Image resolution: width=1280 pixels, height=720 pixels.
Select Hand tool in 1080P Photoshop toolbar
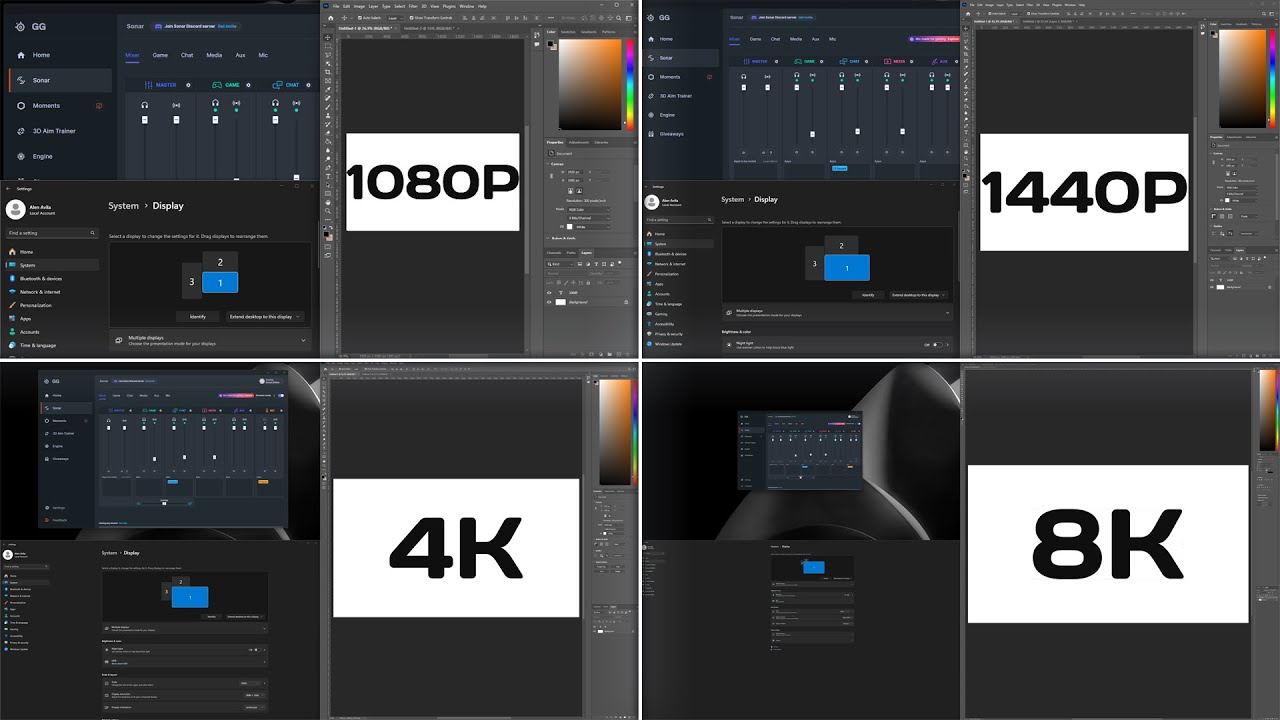coord(327,202)
